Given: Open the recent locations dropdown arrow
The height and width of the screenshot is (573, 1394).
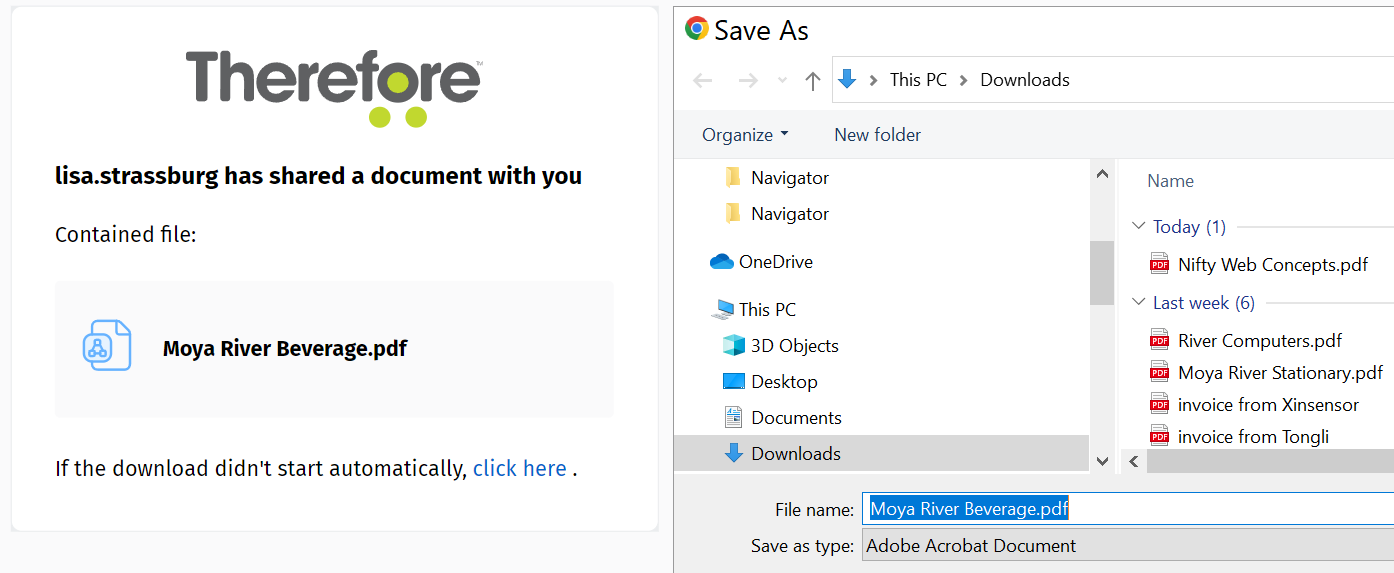Looking at the screenshot, I should pyautogui.click(x=782, y=81).
